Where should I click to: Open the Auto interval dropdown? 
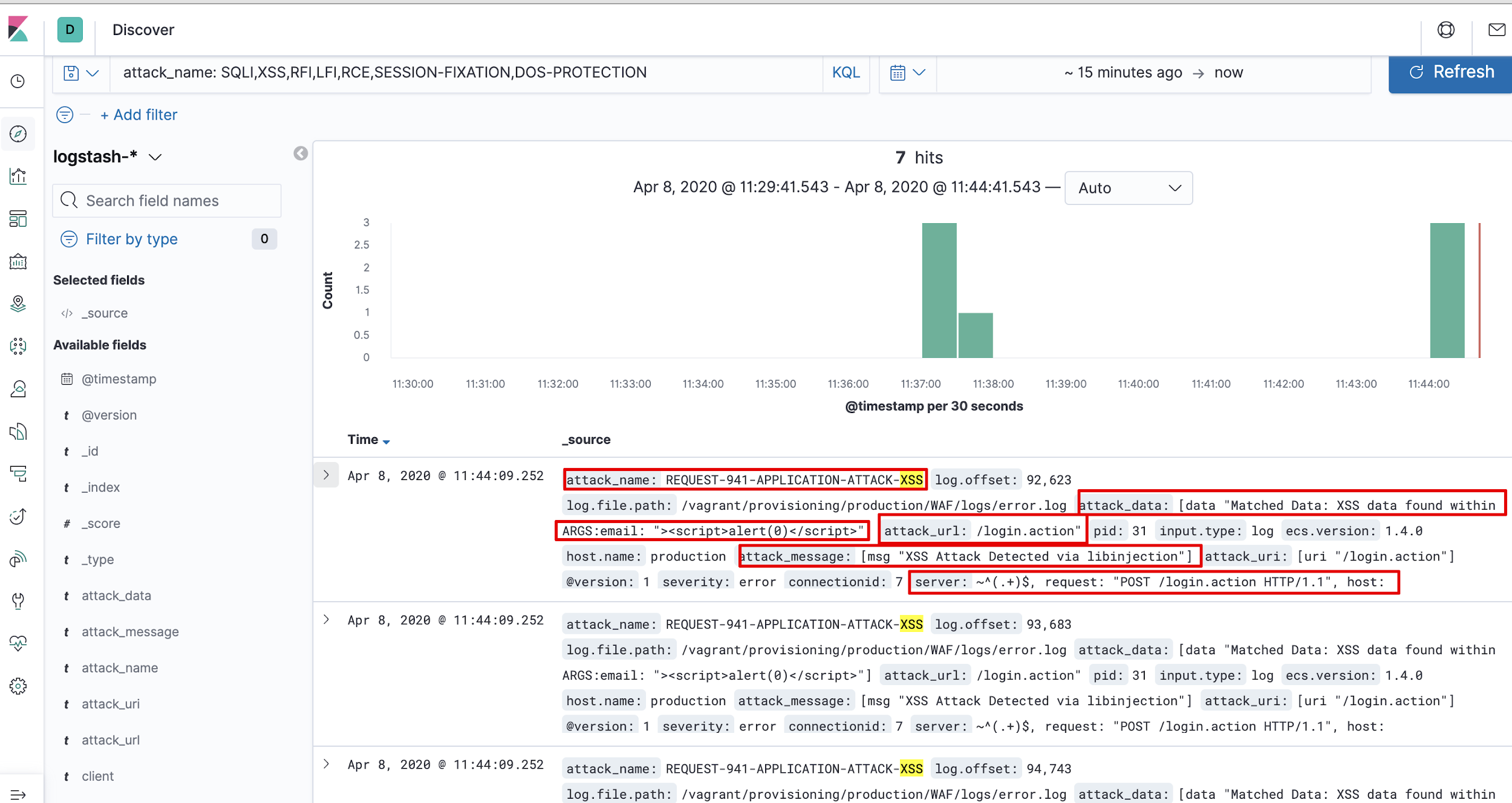(x=1128, y=188)
